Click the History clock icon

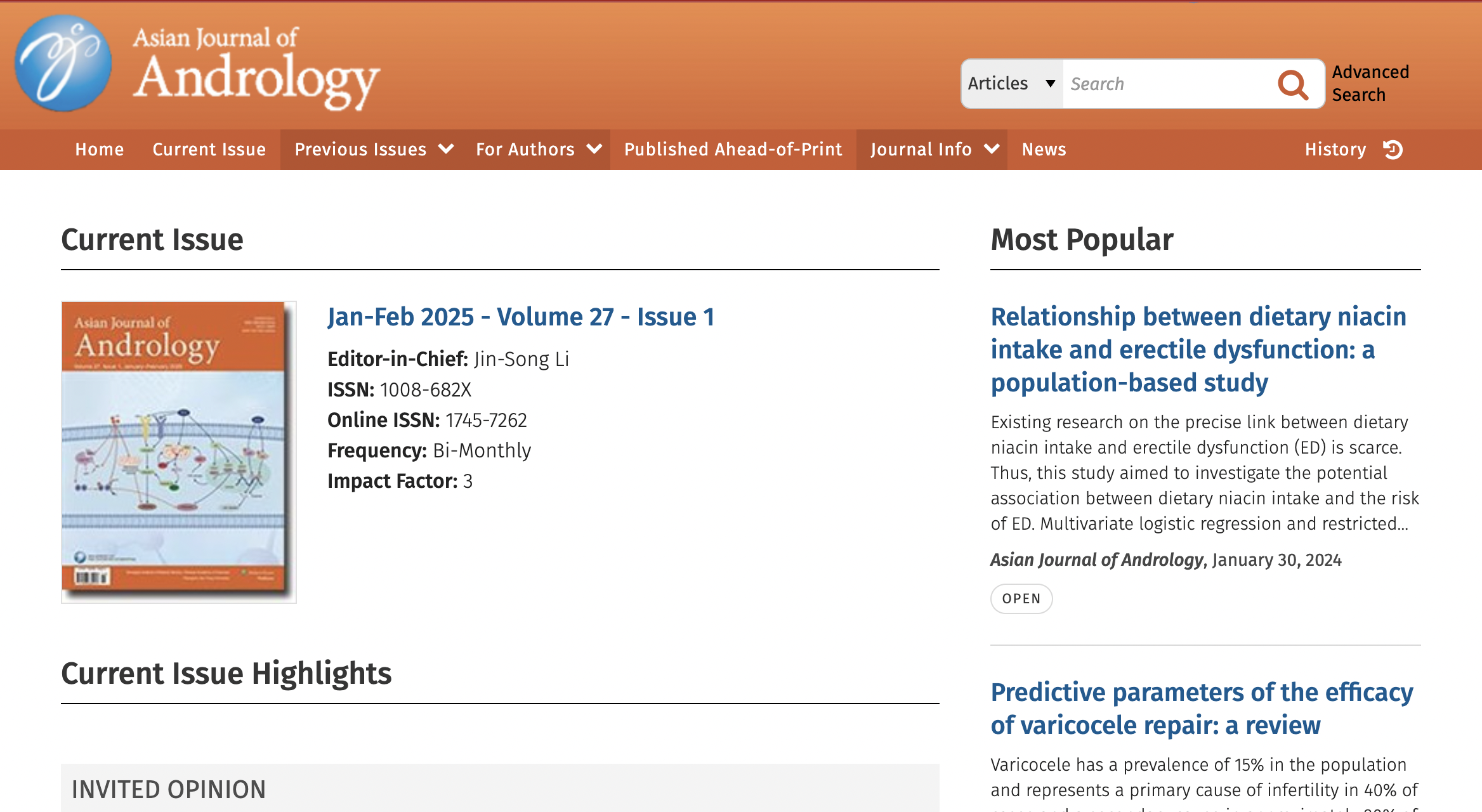click(1393, 150)
